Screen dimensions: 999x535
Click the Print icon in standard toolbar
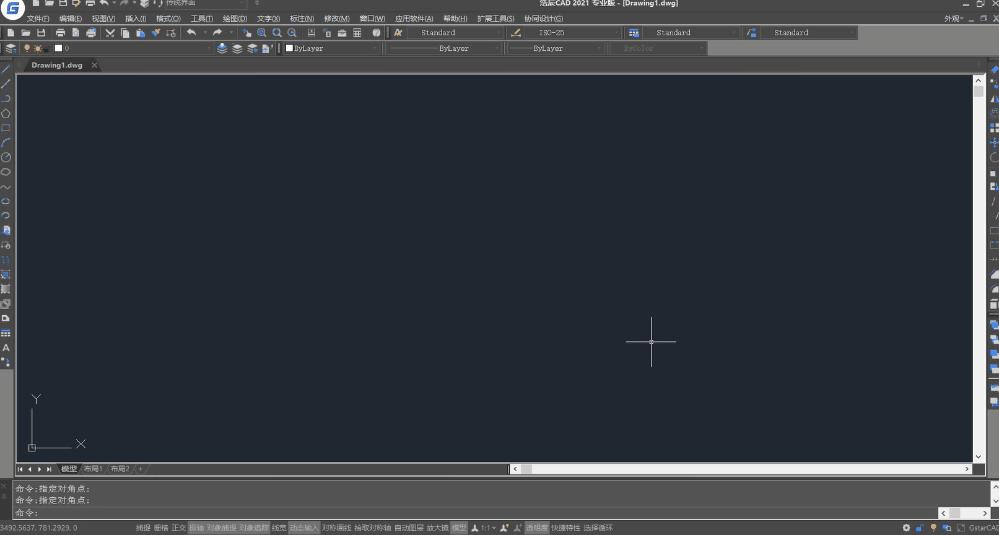(x=61, y=32)
